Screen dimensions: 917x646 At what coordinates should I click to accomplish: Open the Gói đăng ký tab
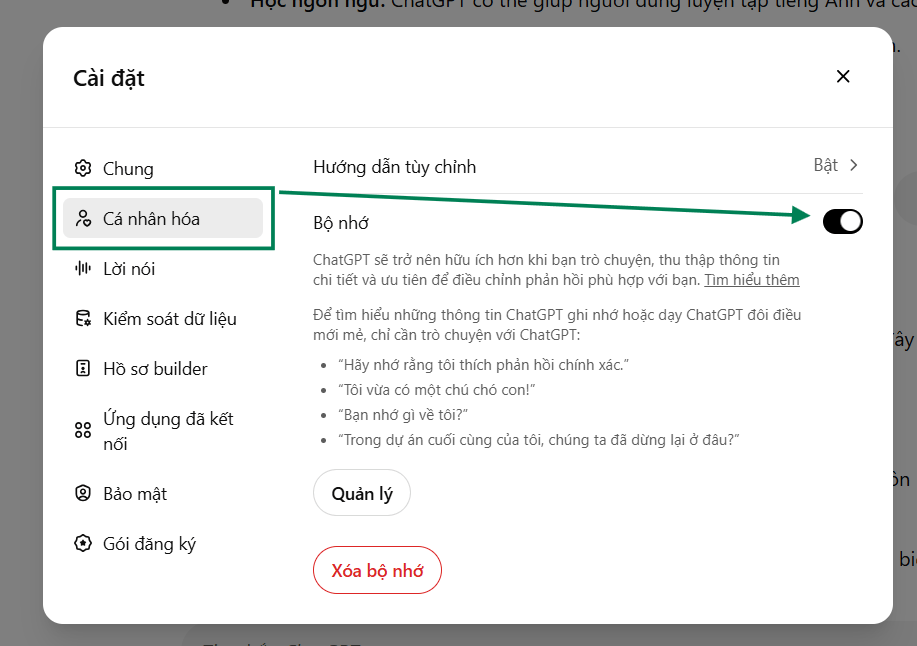(163, 544)
